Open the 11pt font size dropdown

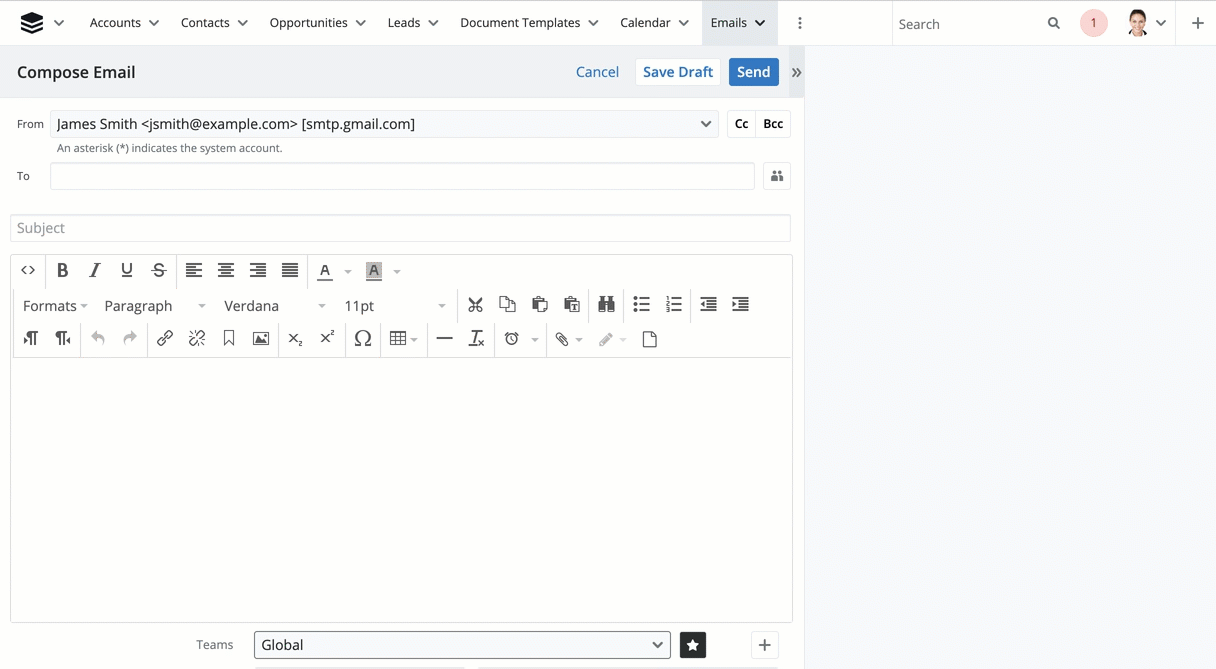coord(394,306)
